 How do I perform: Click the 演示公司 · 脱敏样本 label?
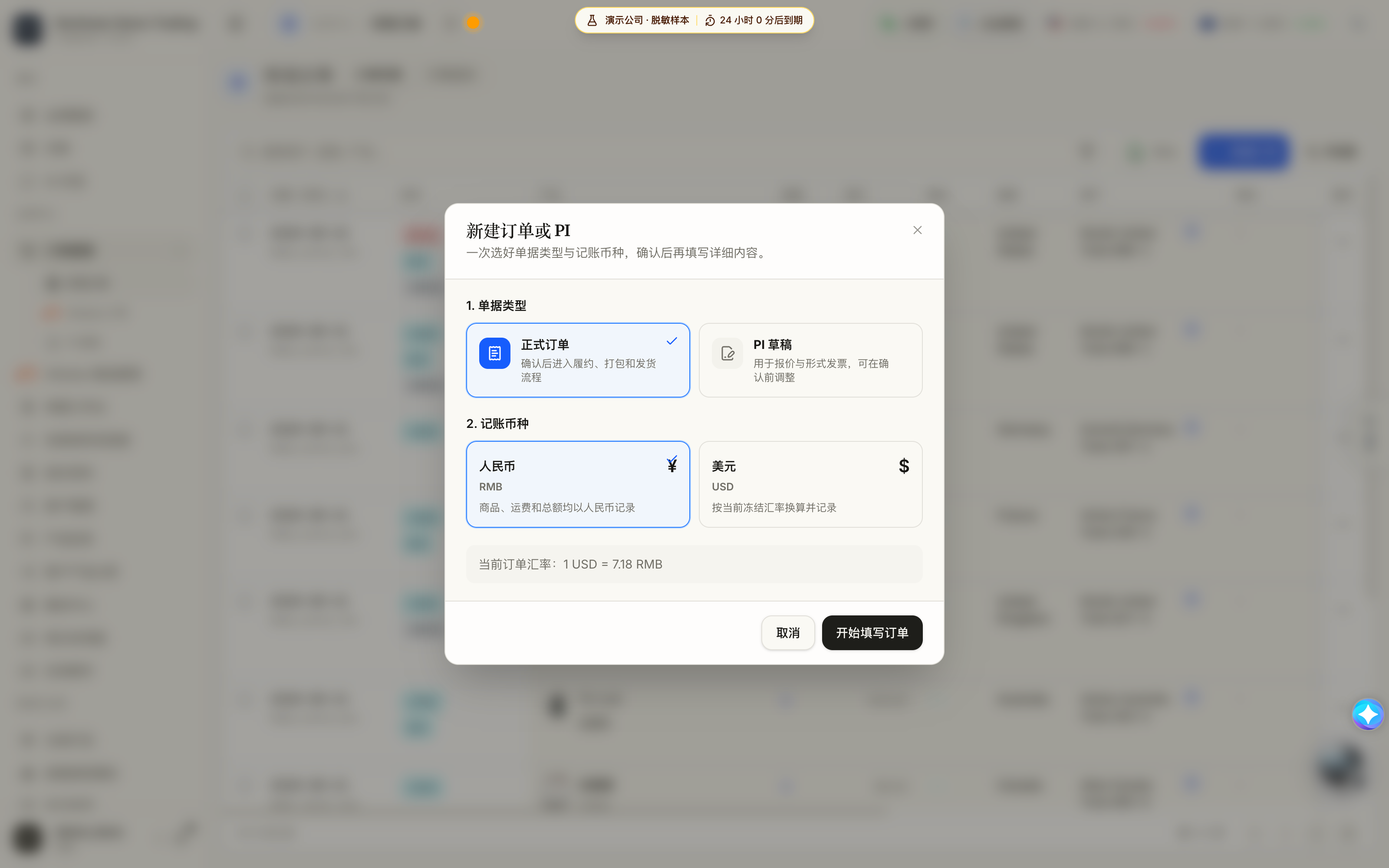pyautogui.click(x=647, y=21)
